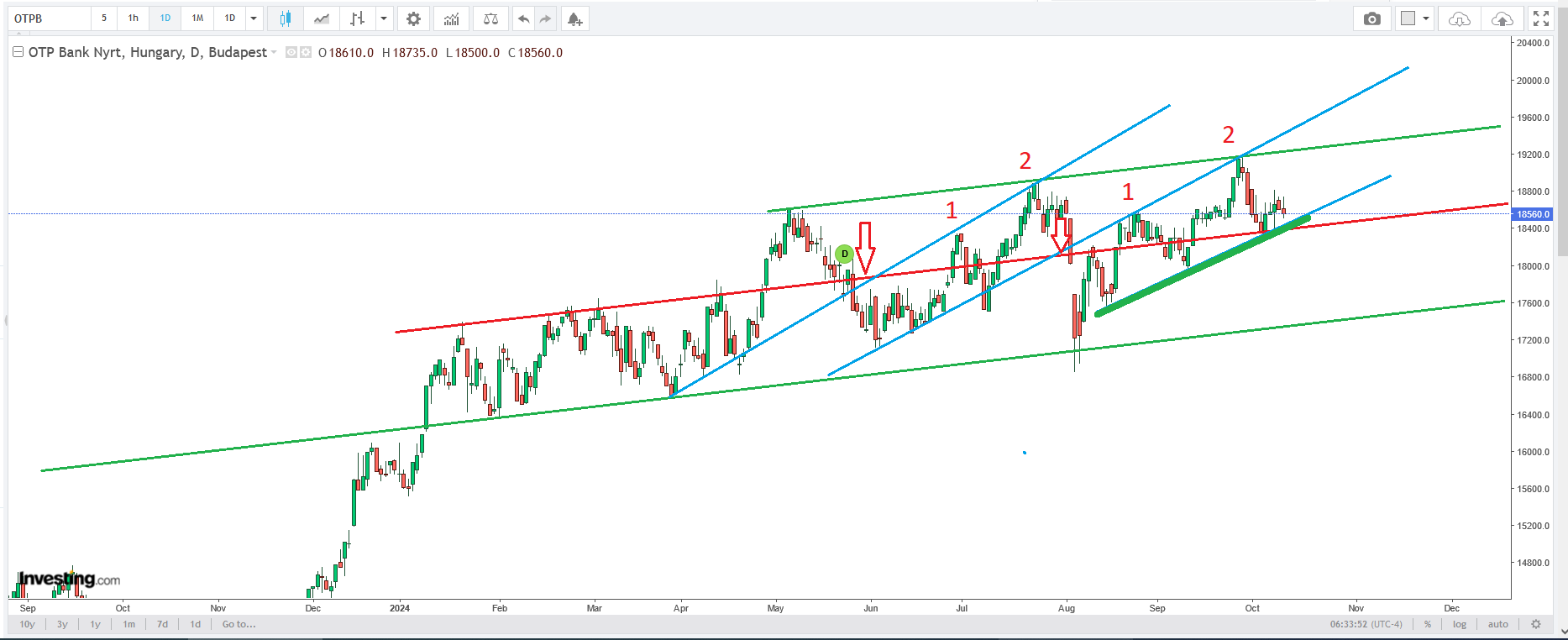Choose the bar chart style
1568x640 pixels.
358,18
